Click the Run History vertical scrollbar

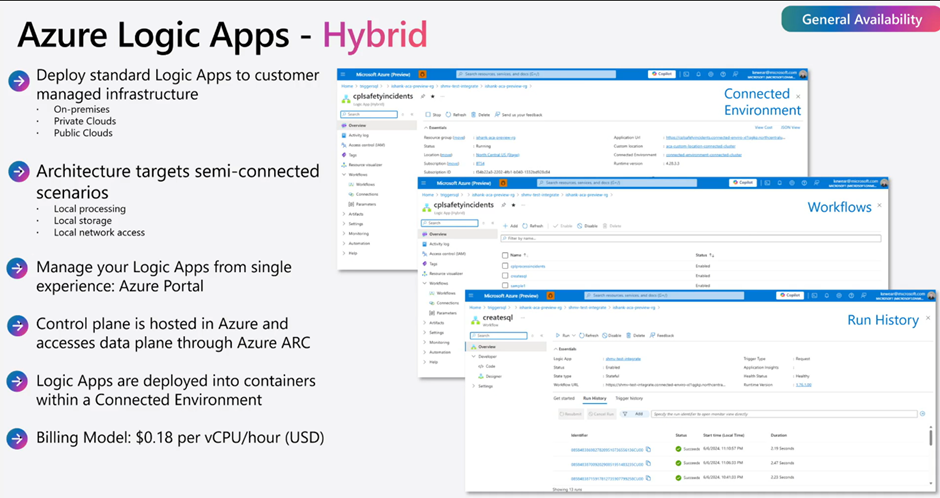(x=930, y=436)
